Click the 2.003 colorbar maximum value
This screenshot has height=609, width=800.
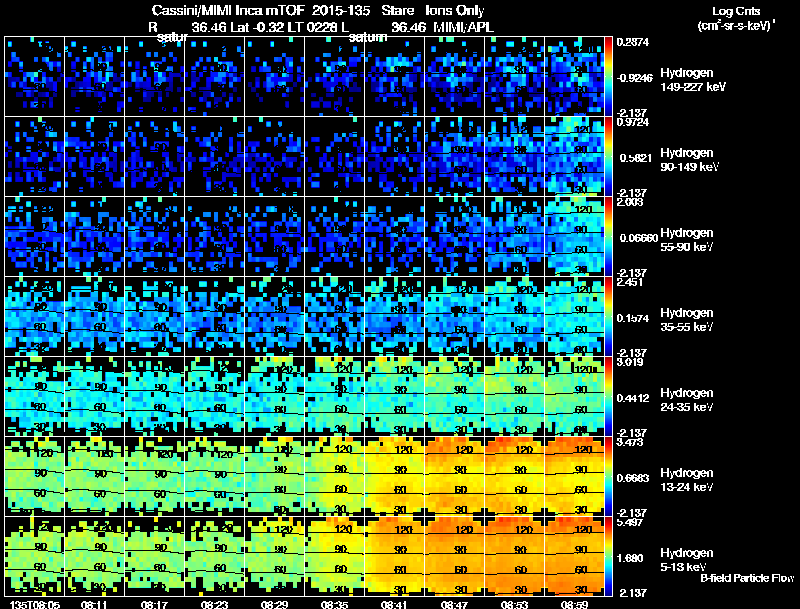(630, 202)
